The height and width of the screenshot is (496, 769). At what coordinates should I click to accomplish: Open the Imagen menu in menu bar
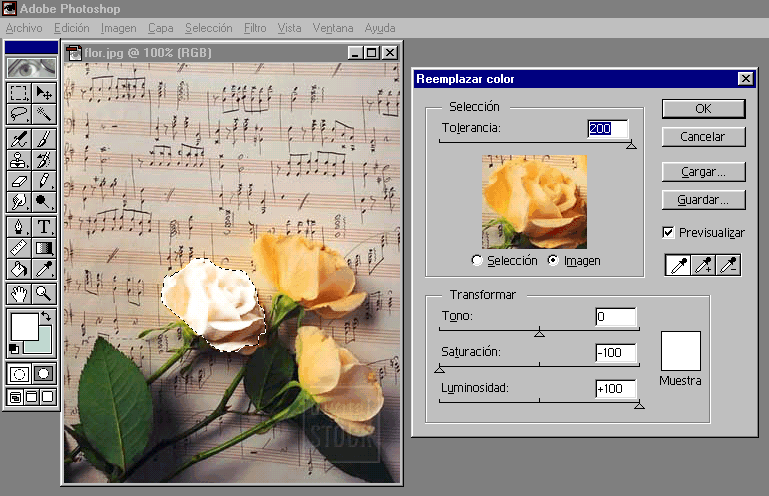click(119, 28)
